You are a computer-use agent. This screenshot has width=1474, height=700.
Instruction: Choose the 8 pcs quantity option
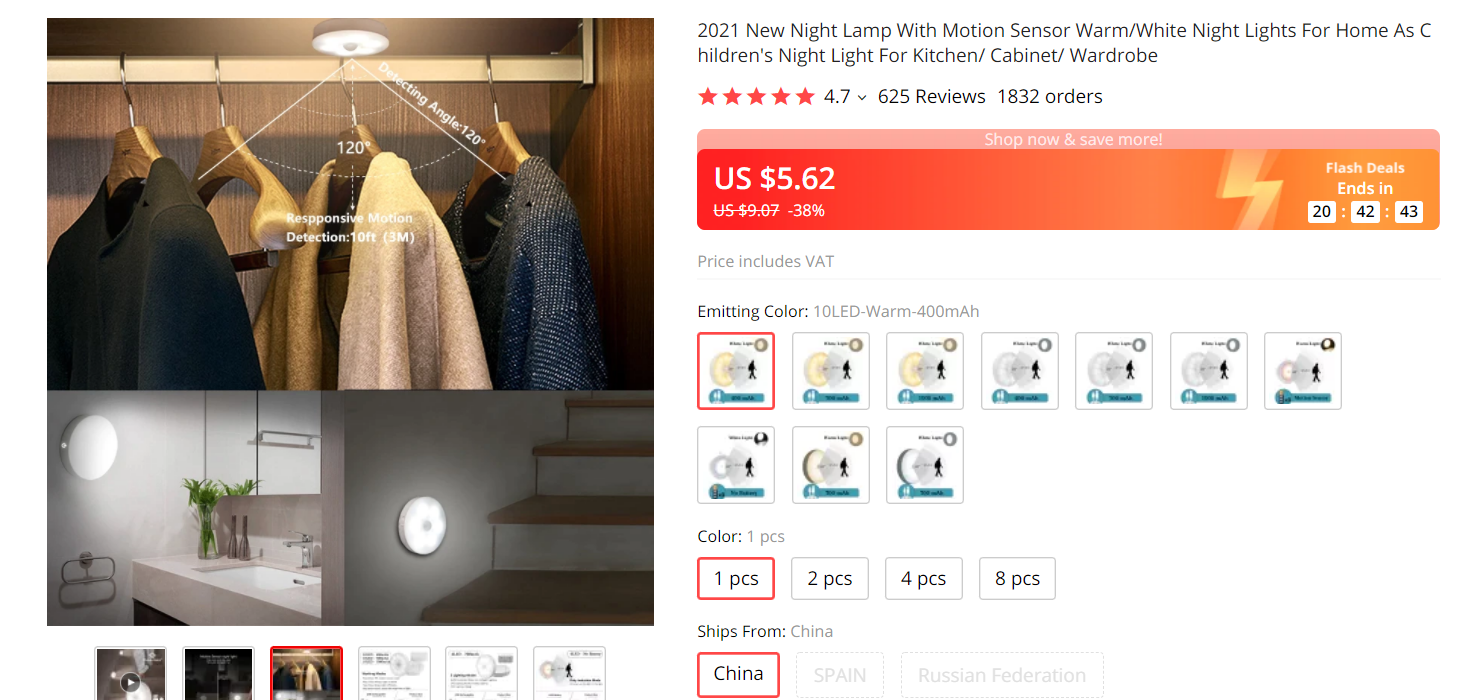pos(1017,578)
